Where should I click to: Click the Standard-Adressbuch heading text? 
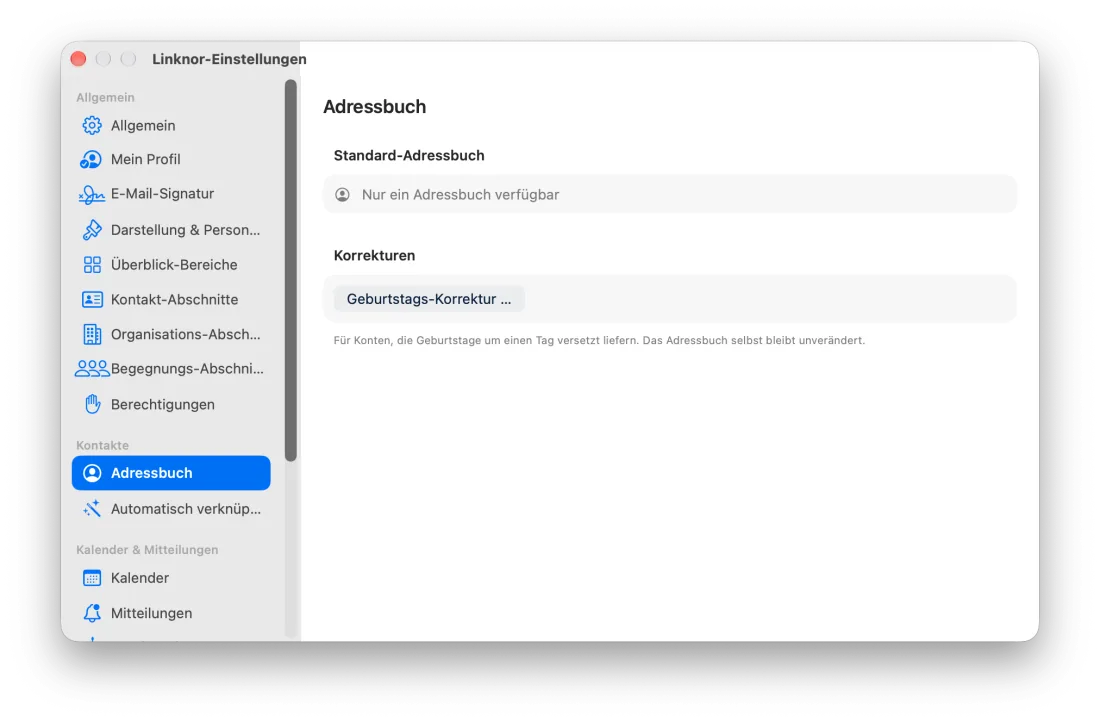tap(409, 155)
